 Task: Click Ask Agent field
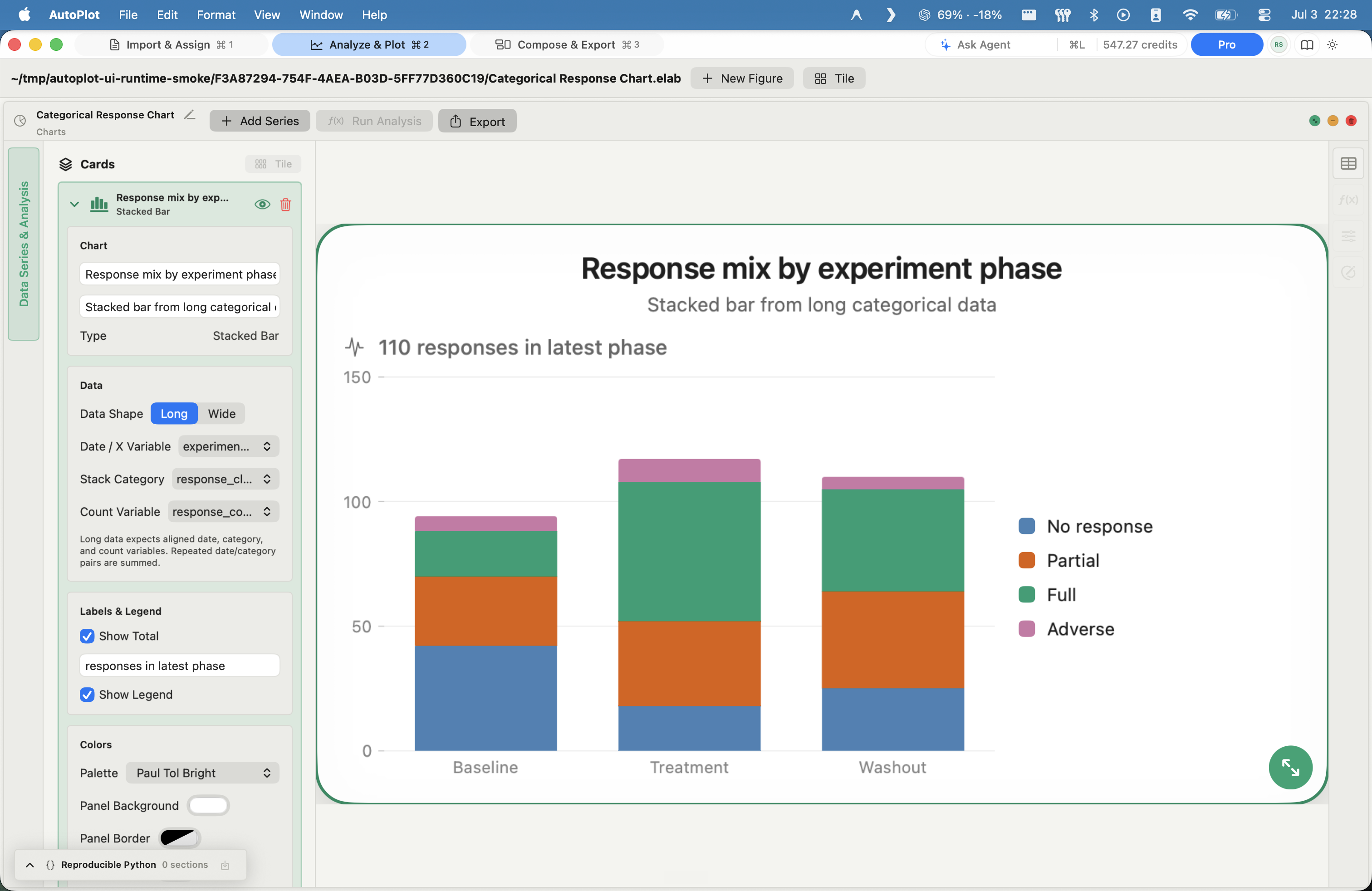(x=990, y=44)
